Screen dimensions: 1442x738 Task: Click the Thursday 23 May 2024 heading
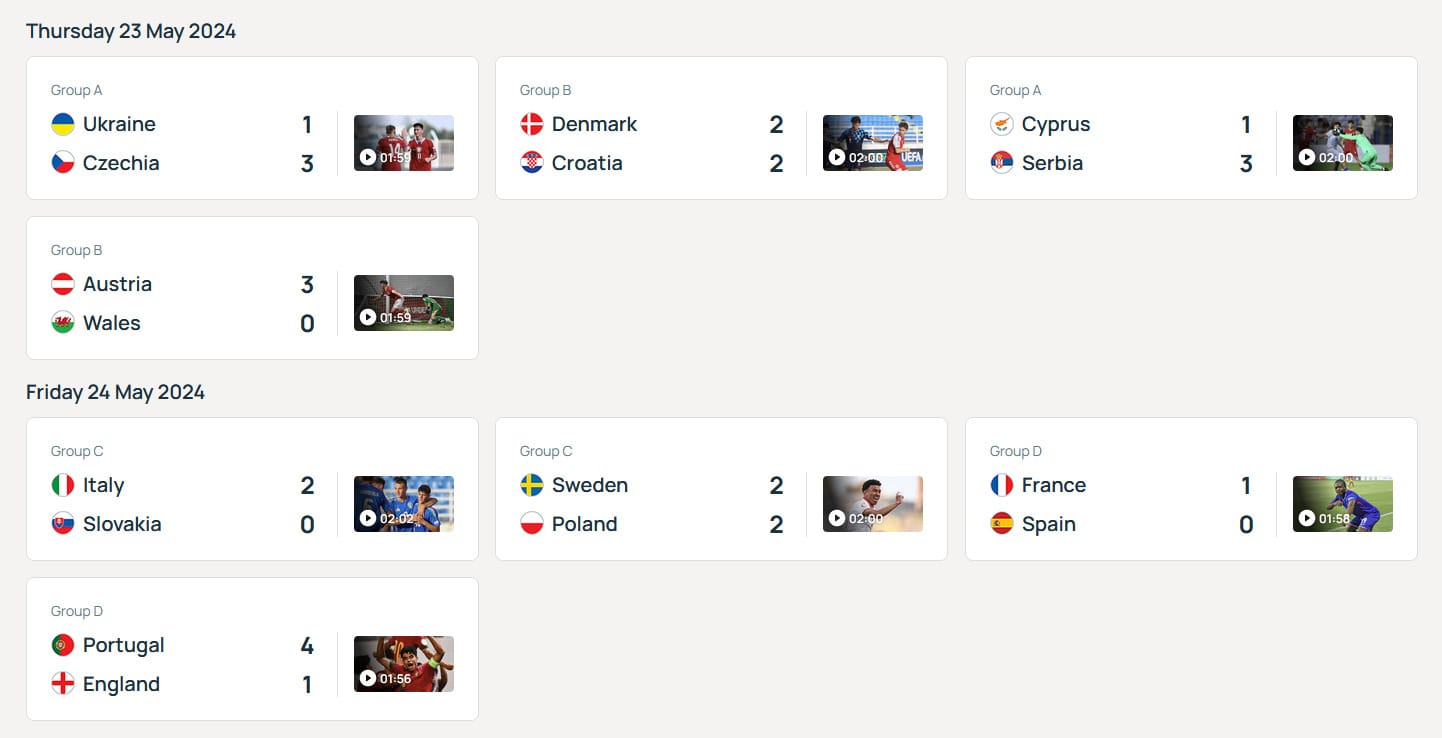(x=131, y=31)
